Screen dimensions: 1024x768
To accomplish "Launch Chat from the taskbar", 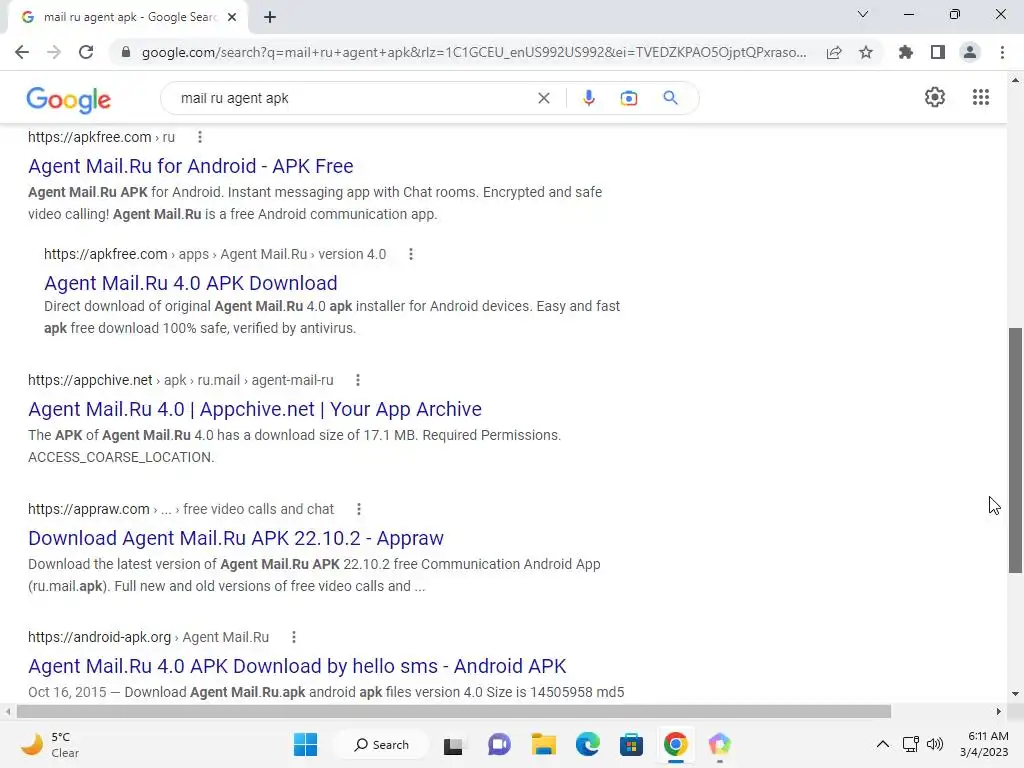I will pyautogui.click(x=500, y=744).
